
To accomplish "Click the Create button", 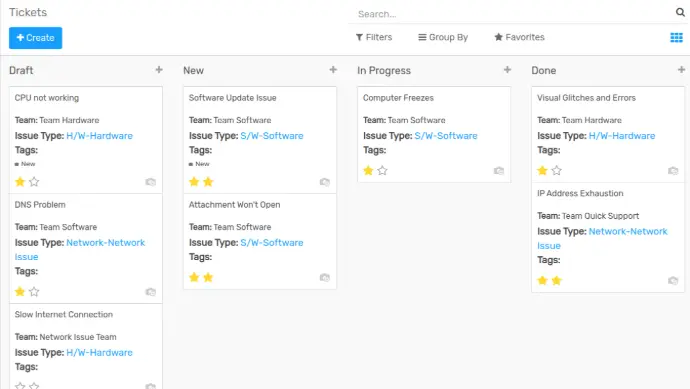I will [35, 38].
